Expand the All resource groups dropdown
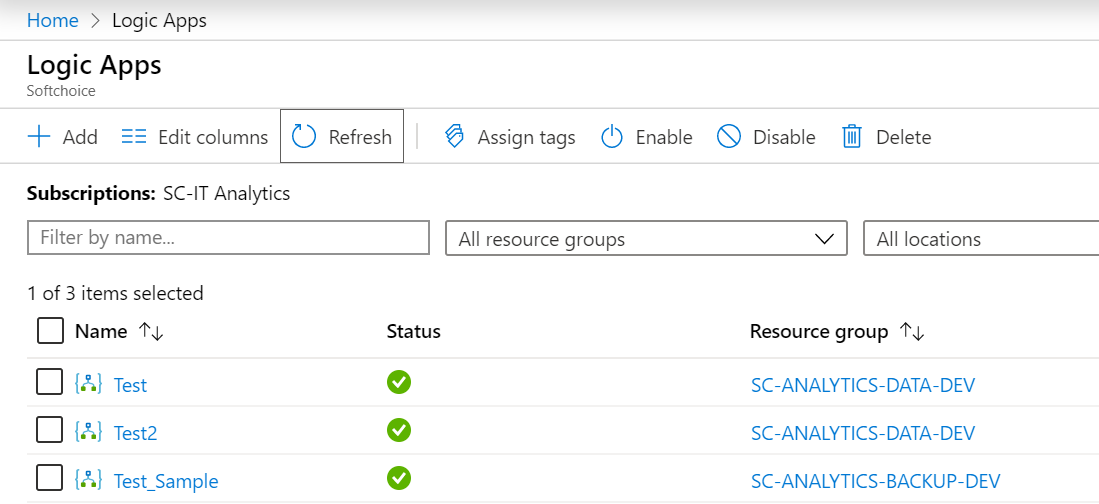 pyautogui.click(x=646, y=239)
